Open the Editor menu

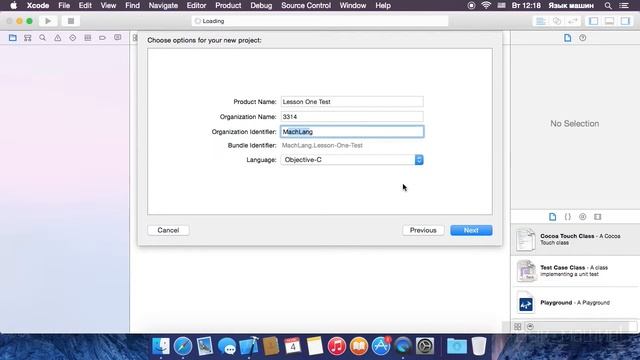pyautogui.click(x=196, y=6)
